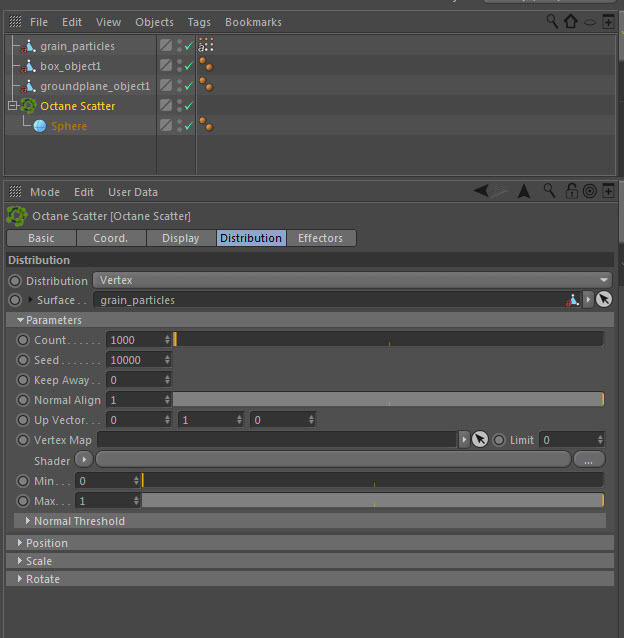This screenshot has height=638, width=624.
Task: Click the Basic tab button
Action: [41, 238]
